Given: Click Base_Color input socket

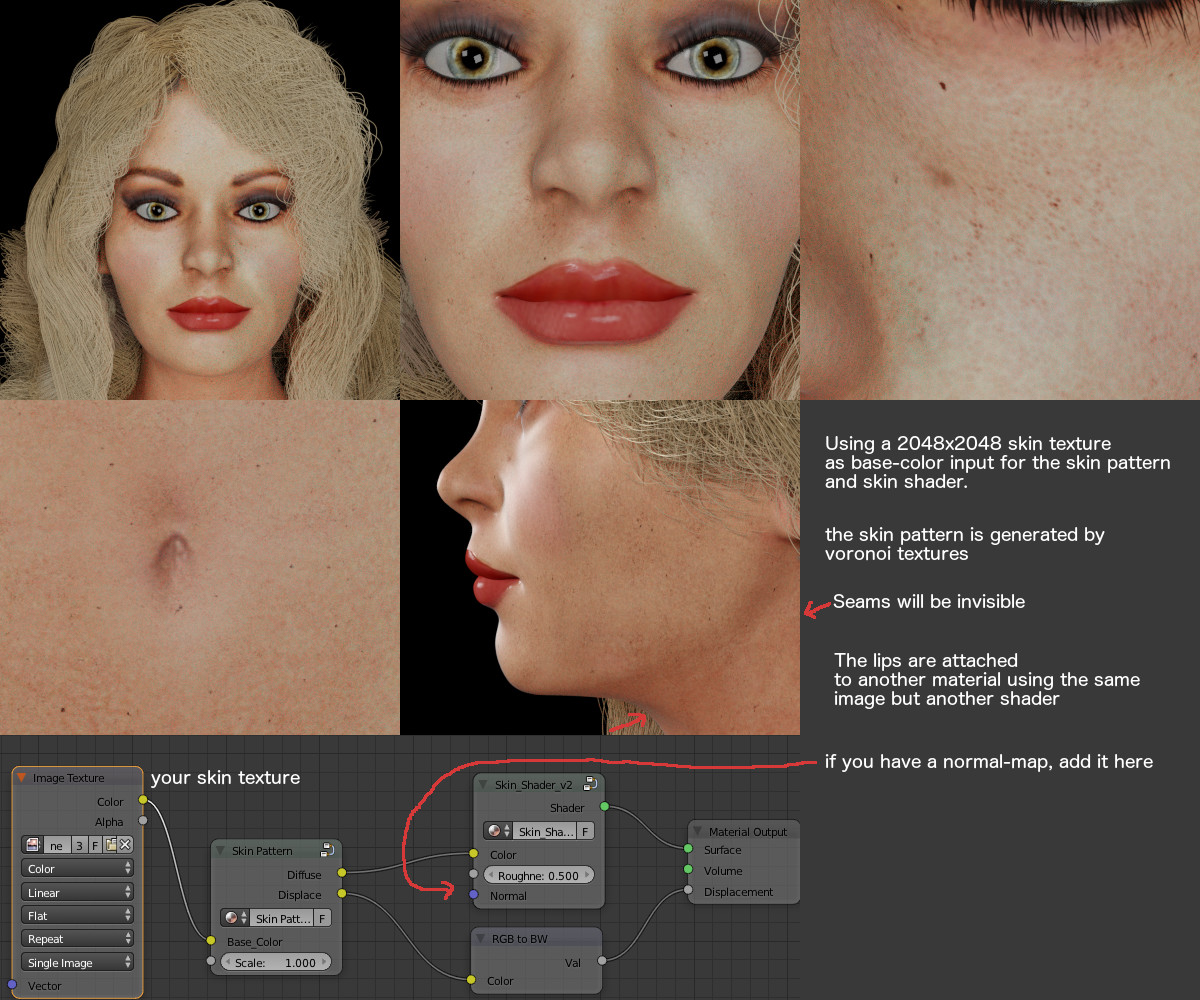Looking at the screenshot, I should [x=211, y=941].
